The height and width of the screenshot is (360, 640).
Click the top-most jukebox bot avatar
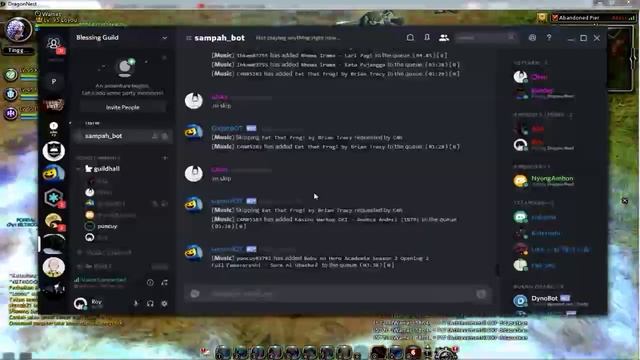(194, 132)
